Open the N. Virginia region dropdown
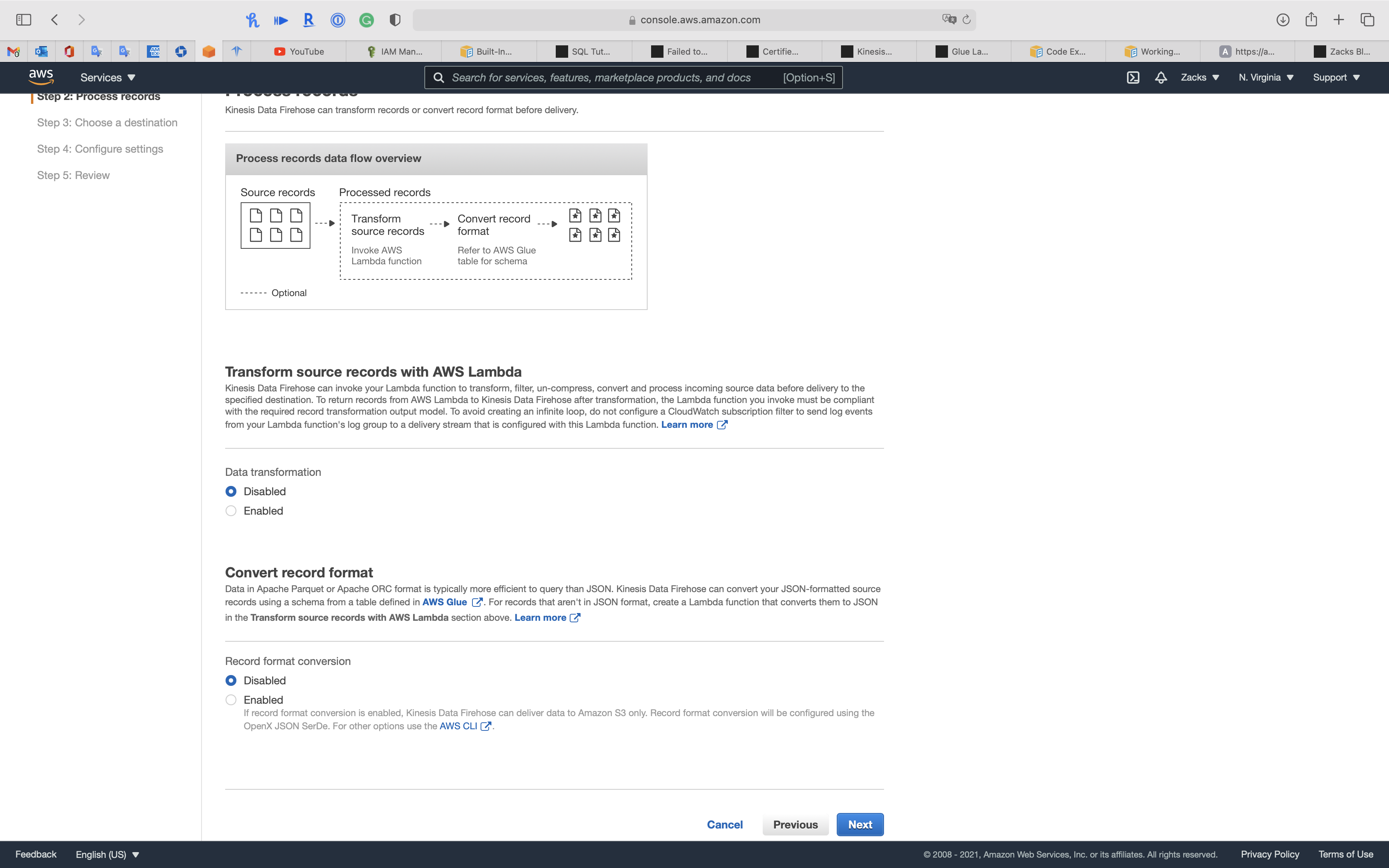Screen dimensions: 1389x868 coord(1266,77)
